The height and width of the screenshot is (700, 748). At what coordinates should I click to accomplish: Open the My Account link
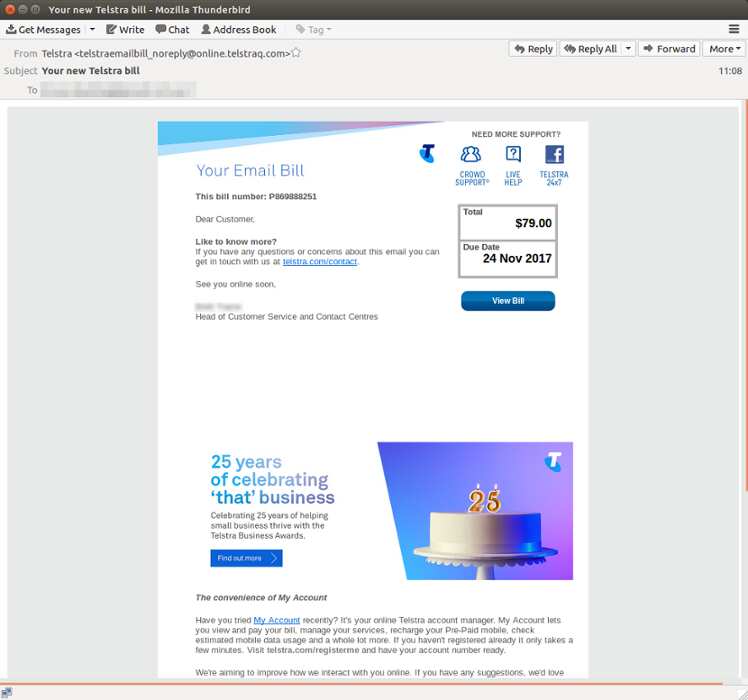click(x=277, y=620)
